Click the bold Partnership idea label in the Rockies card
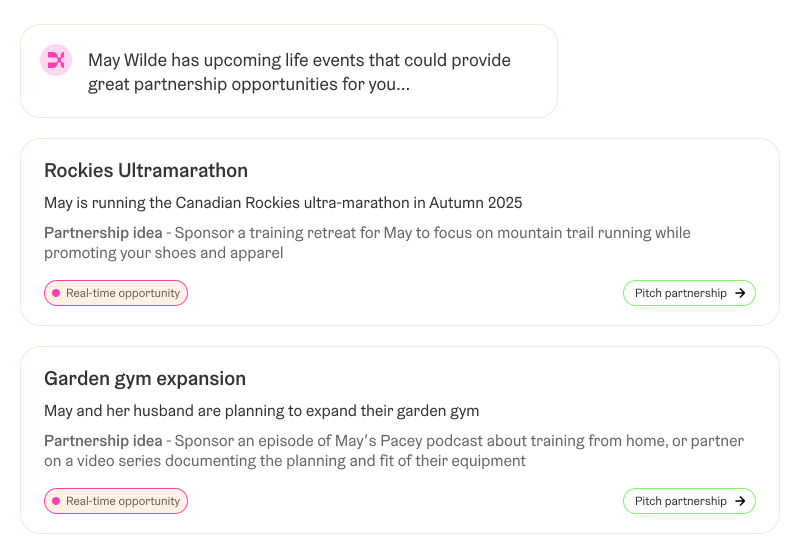800x559 pixels. (103, 233)
